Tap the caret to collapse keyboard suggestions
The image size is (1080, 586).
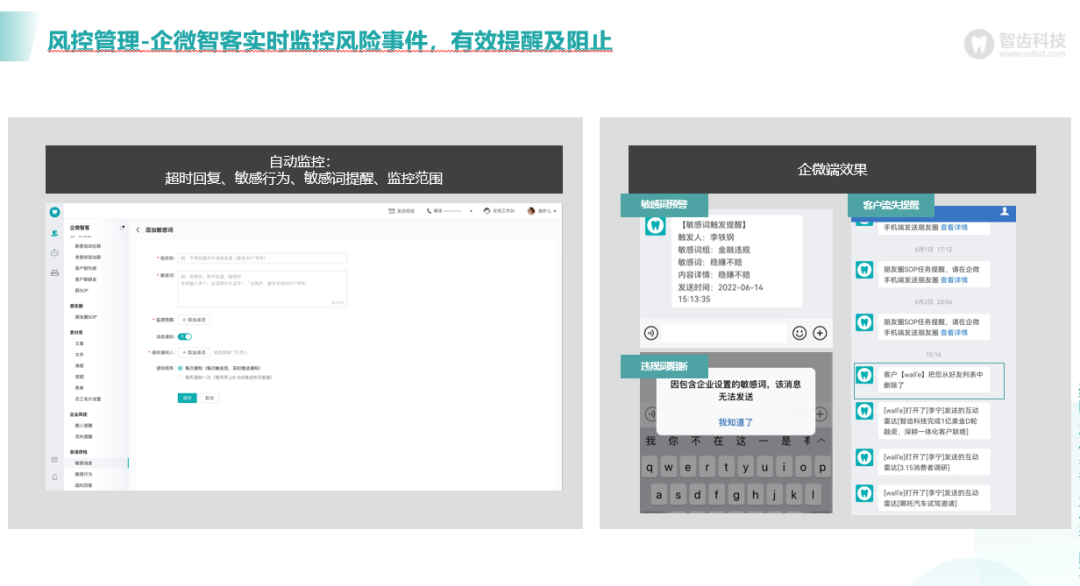click(x=821, y=441)
